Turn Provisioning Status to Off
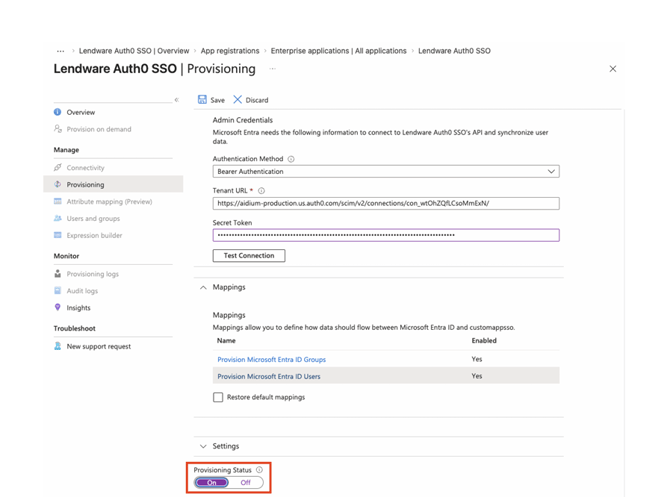This screenshot has width=670, height=497. coord(246,482)
